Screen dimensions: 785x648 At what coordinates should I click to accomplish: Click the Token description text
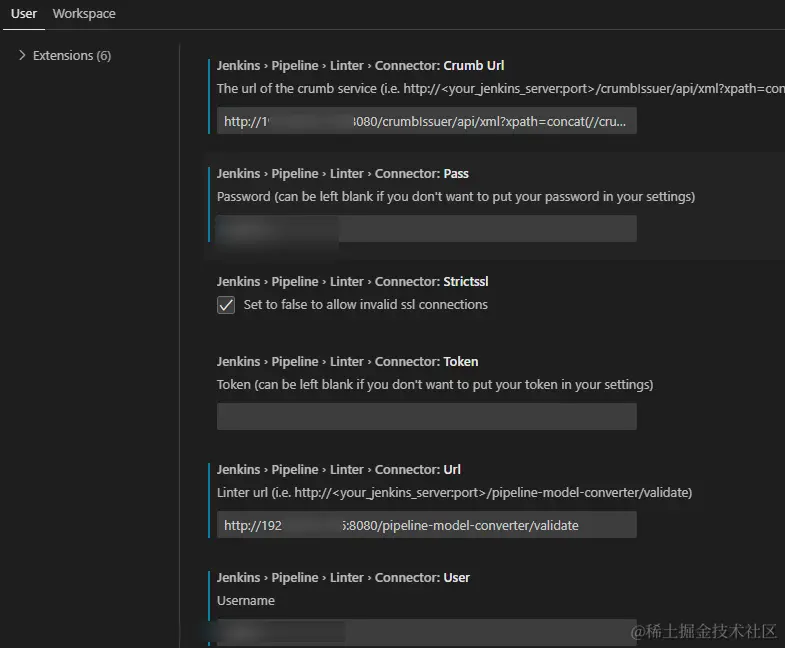point(435,385)
